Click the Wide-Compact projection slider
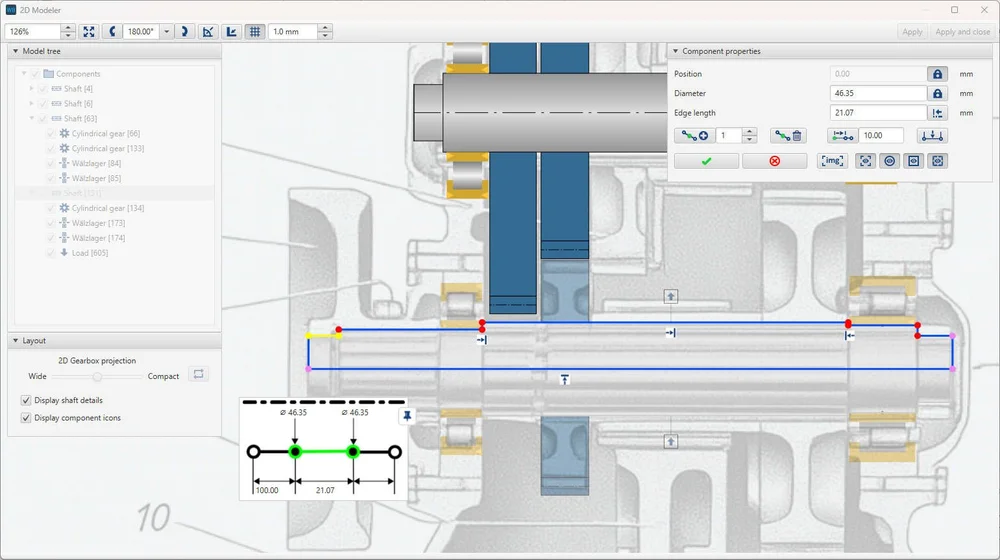 pos(98,376)
